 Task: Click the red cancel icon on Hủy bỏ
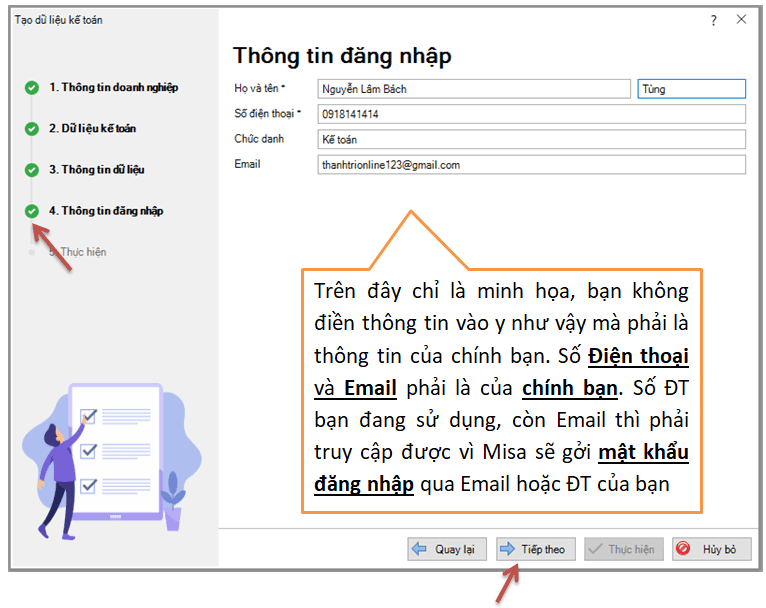point(684,549)
